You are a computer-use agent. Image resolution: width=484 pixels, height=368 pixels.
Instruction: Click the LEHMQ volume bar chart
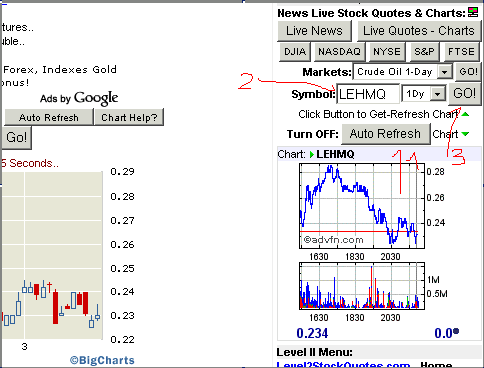[x=362, y=286]
